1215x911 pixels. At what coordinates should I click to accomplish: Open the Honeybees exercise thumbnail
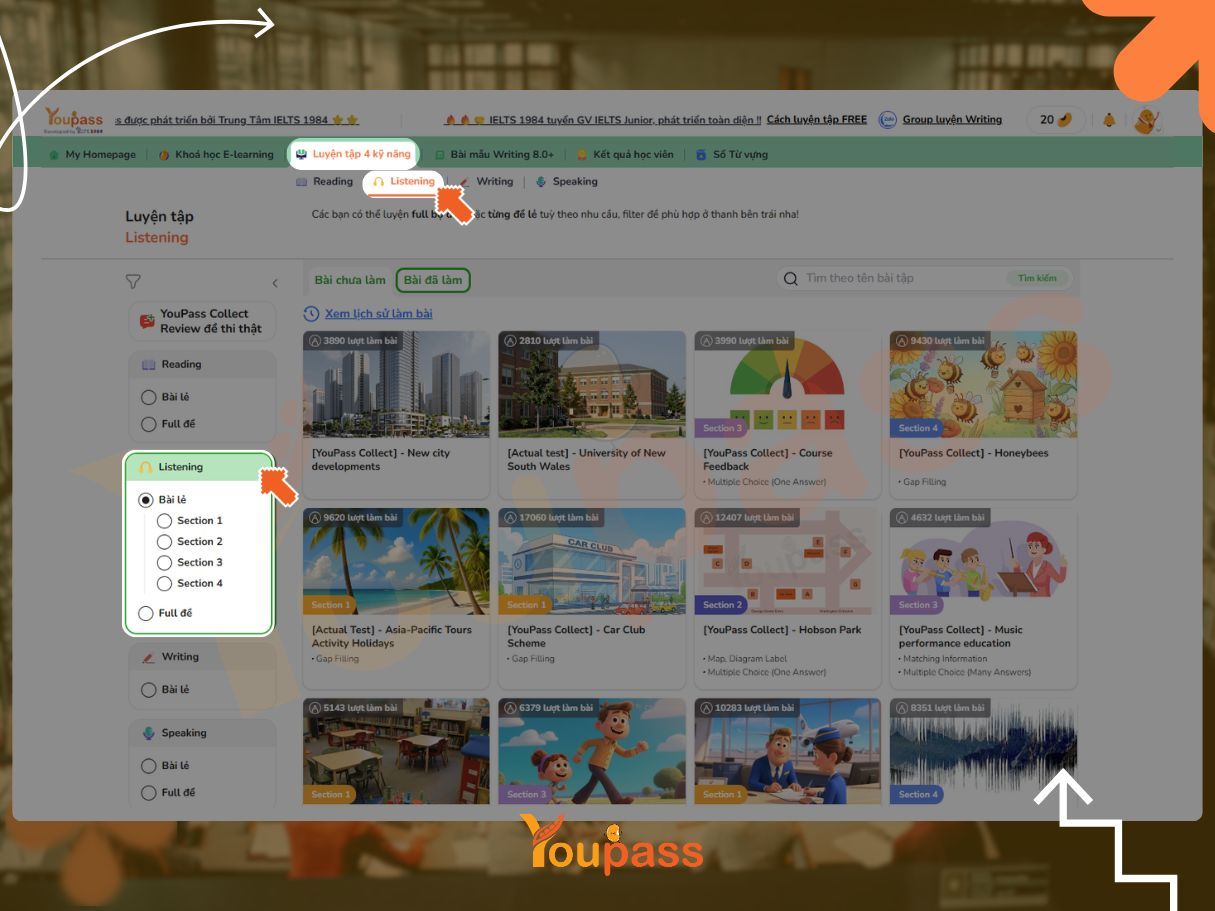coord(983,385)
